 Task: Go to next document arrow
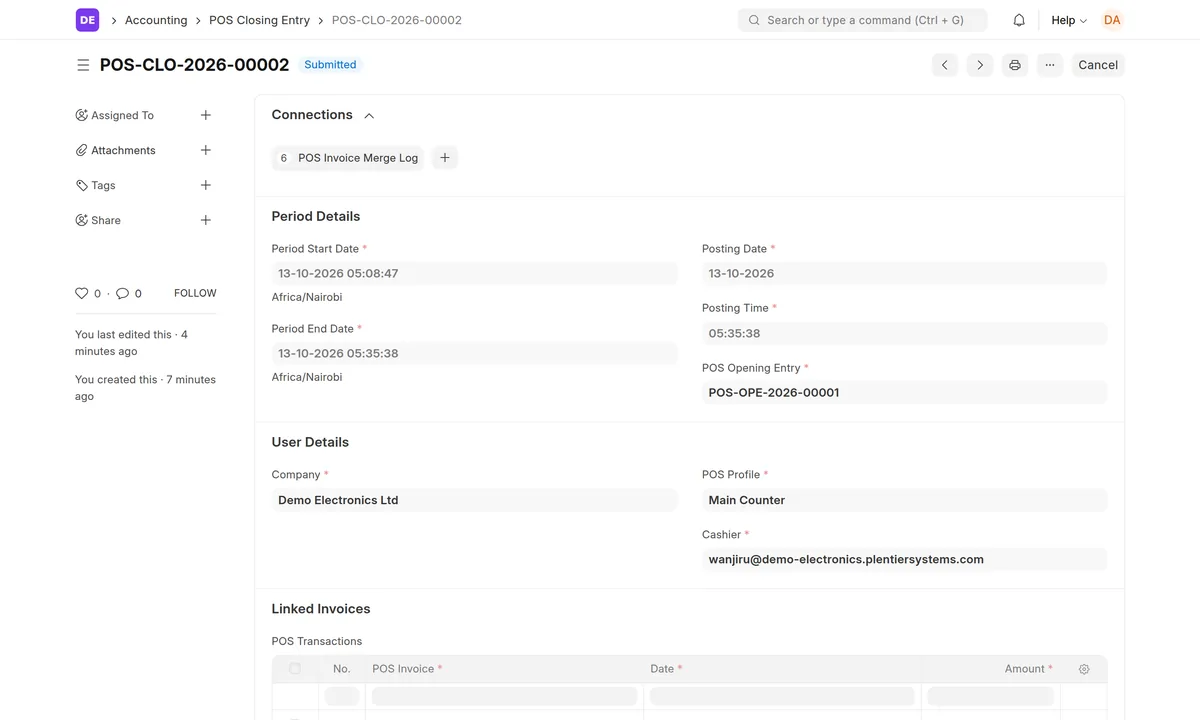click(980, 65)
